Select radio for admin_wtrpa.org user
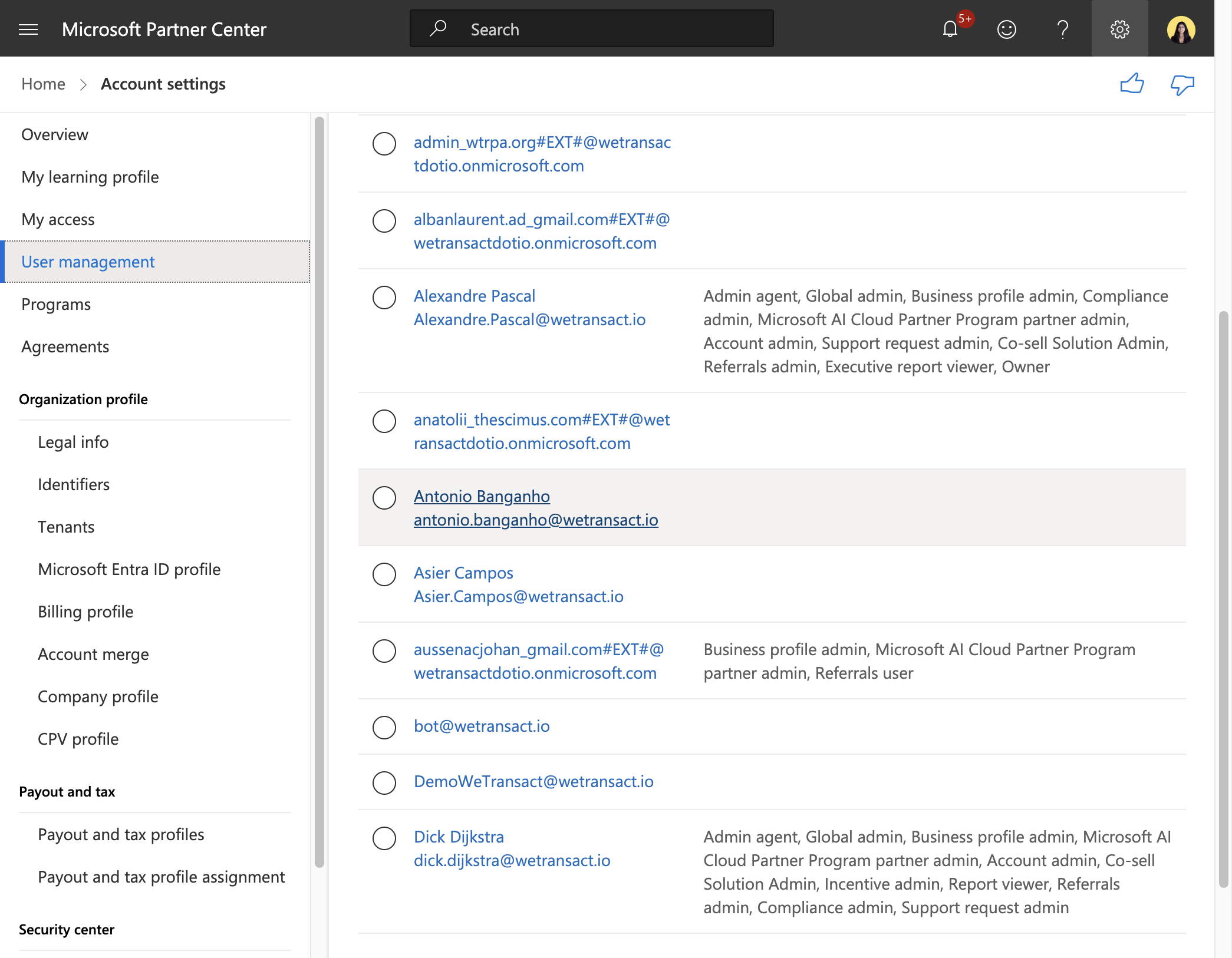 pyautogui.click(x=384, y=143)
